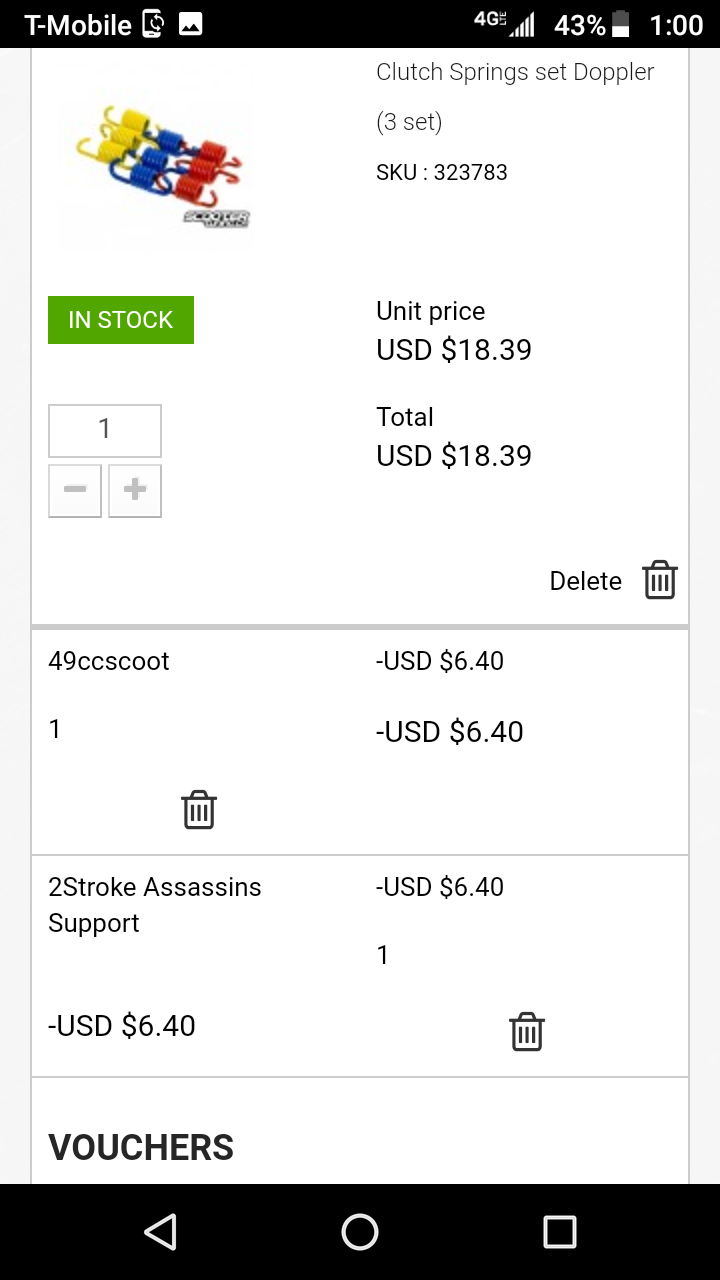Remove the 49ccscoot discount with trash icon
The width and height of the screenshot is (720, 1280).
click(199, 809)
